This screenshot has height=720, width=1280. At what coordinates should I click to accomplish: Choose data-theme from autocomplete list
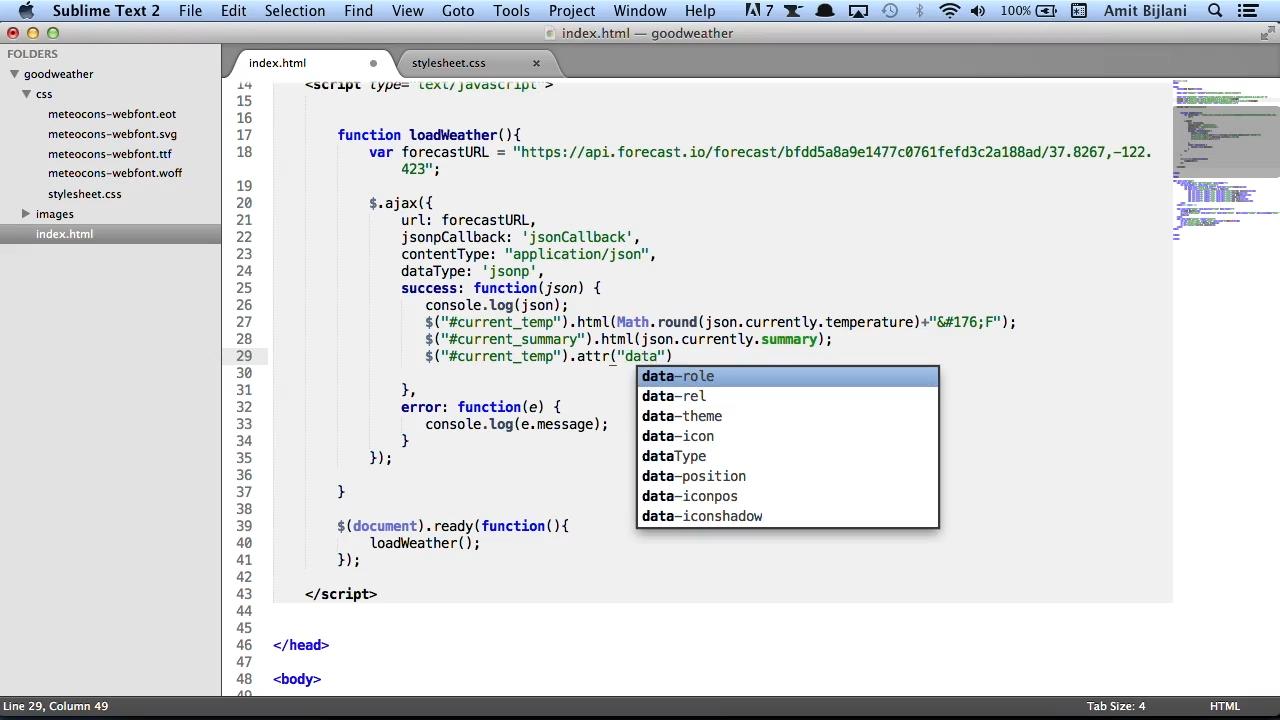788,416
